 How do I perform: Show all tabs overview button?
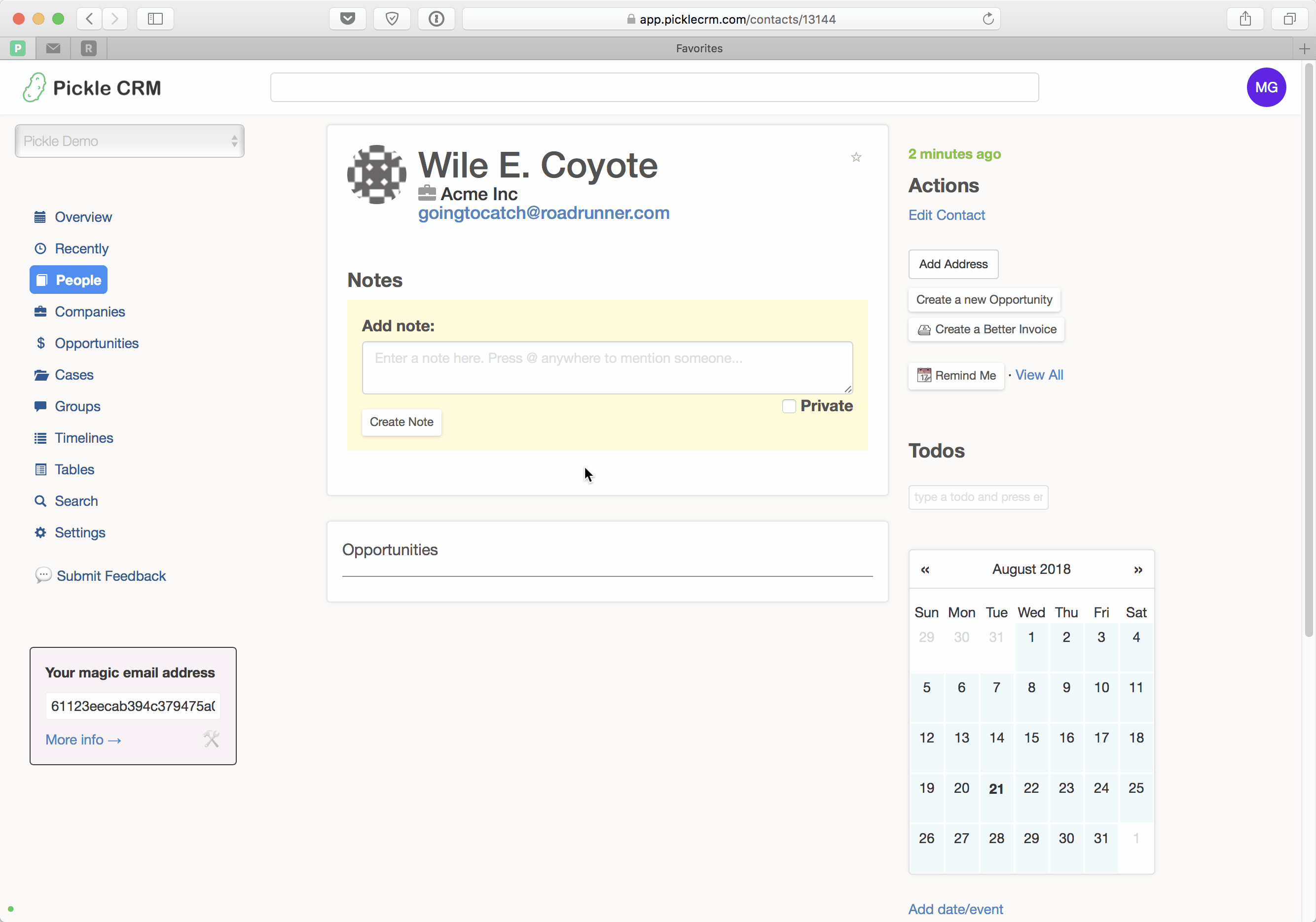point(1290,19)
